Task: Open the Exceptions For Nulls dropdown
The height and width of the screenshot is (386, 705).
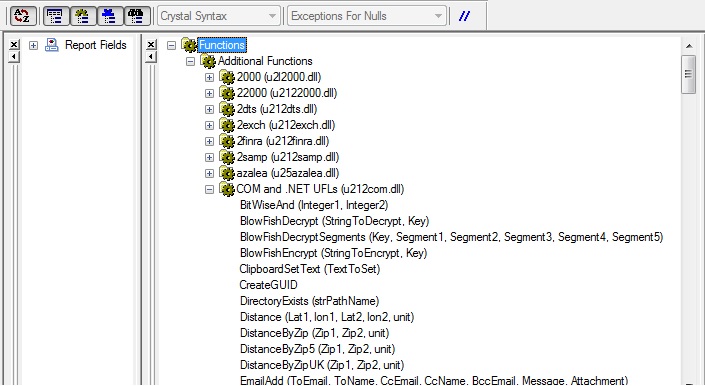Action: pyautogui.click(x=367, y=16)
